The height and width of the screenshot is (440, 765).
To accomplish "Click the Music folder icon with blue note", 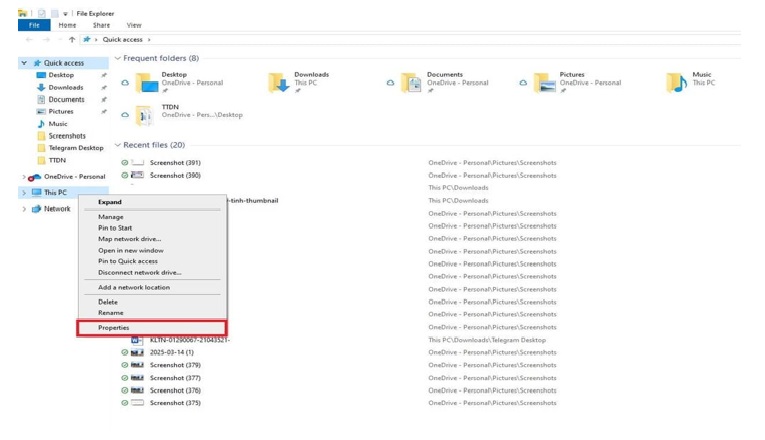I will click(x=677, y=82).
